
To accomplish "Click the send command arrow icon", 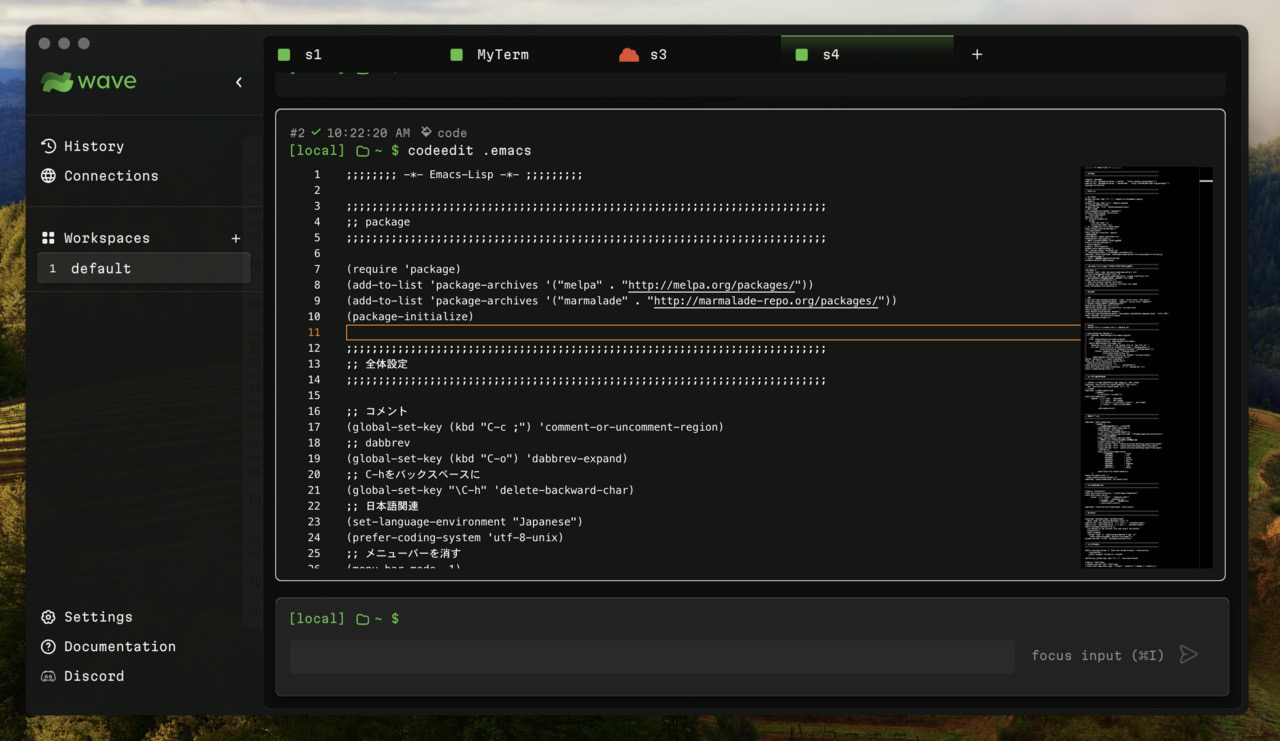I will pos(1188,655).
